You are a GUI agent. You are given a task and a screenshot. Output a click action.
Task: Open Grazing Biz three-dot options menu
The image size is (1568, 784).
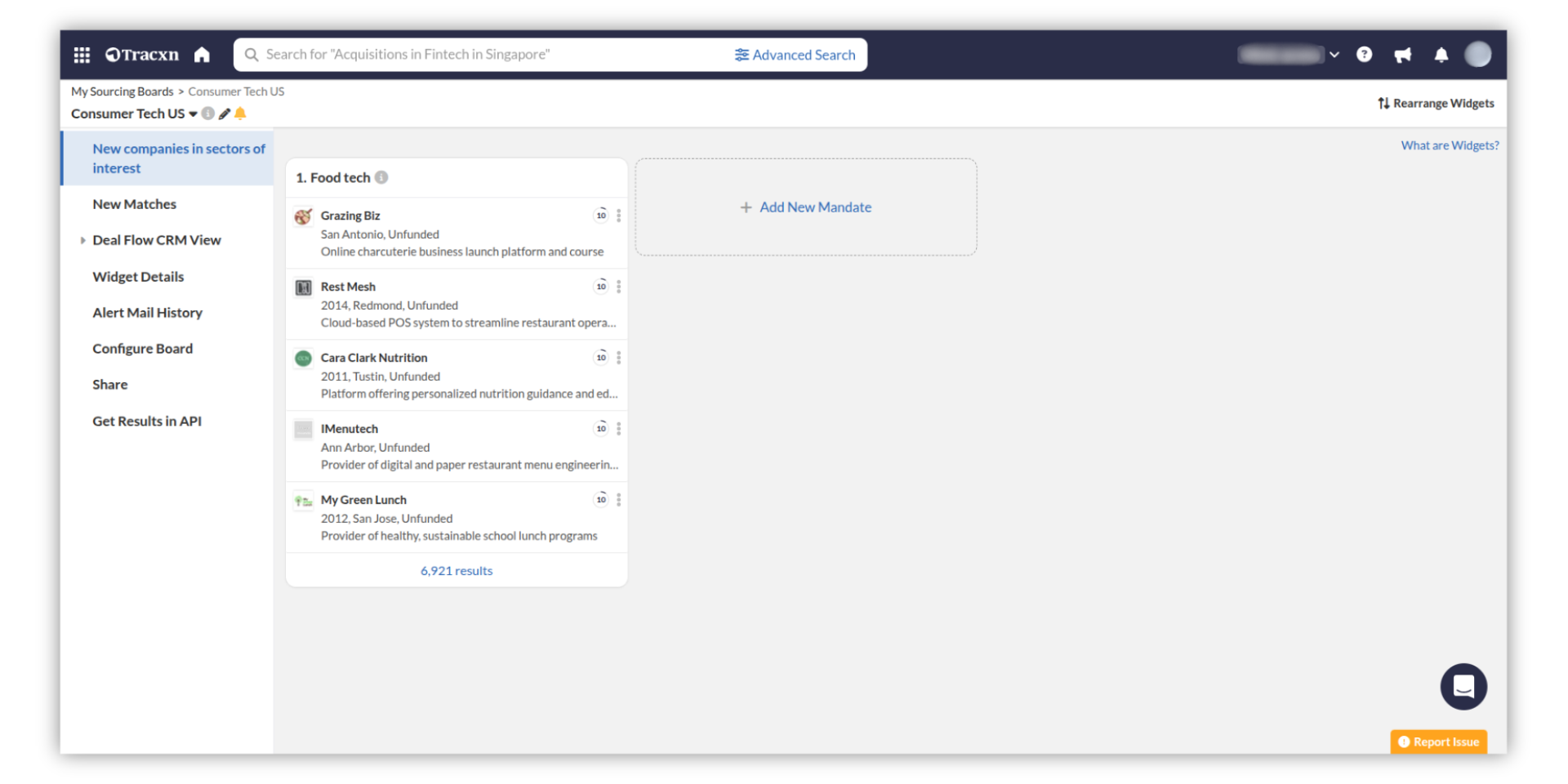click(619, 216)
